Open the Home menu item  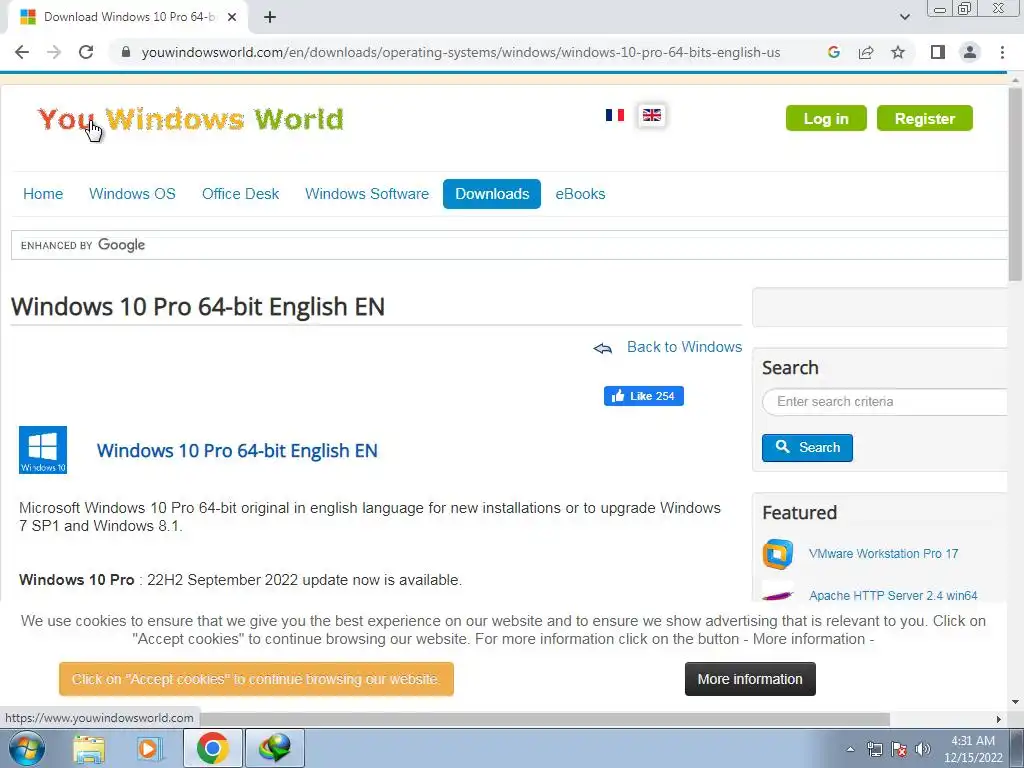[x=43, y=194]
